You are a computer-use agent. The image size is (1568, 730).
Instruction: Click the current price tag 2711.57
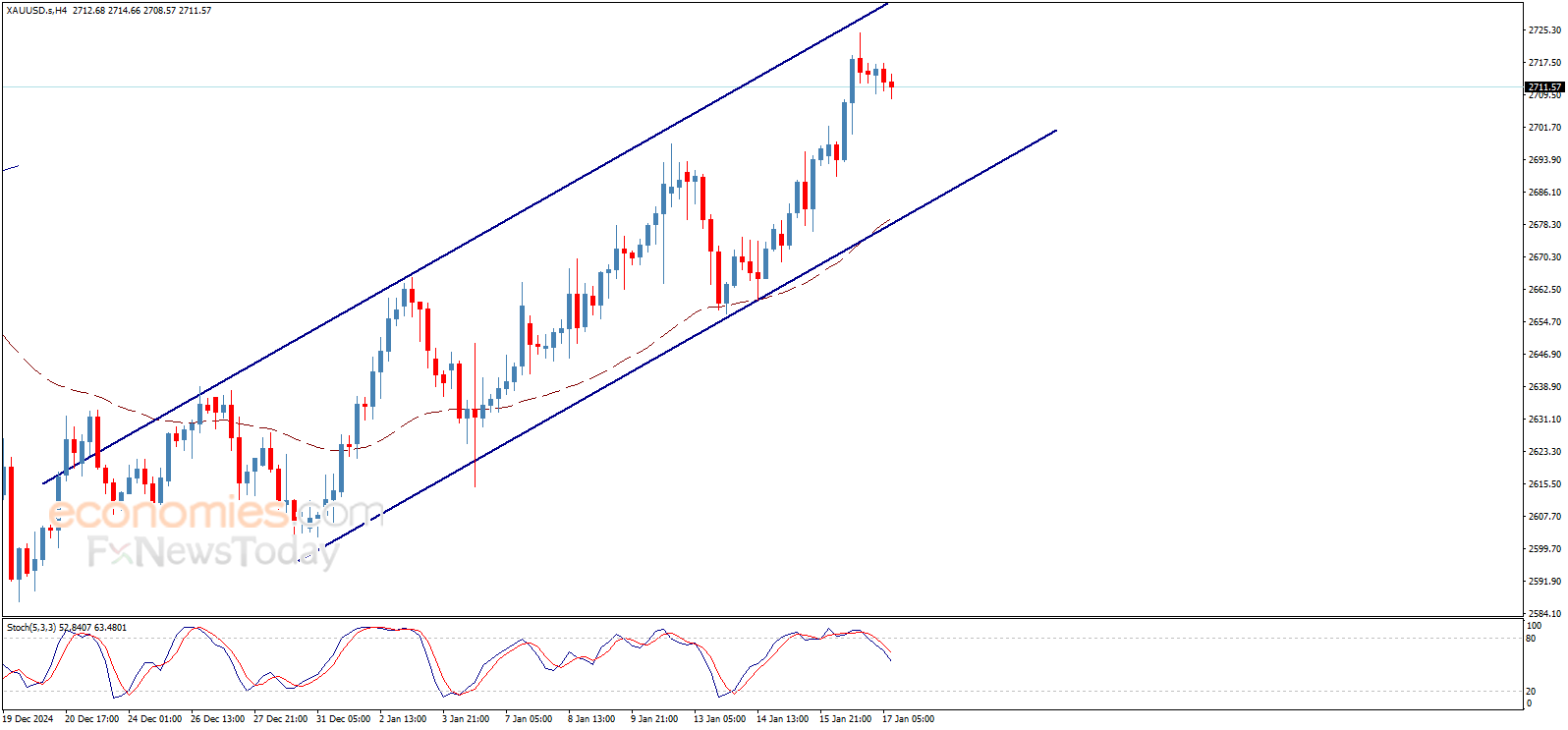click(1544, 87)
